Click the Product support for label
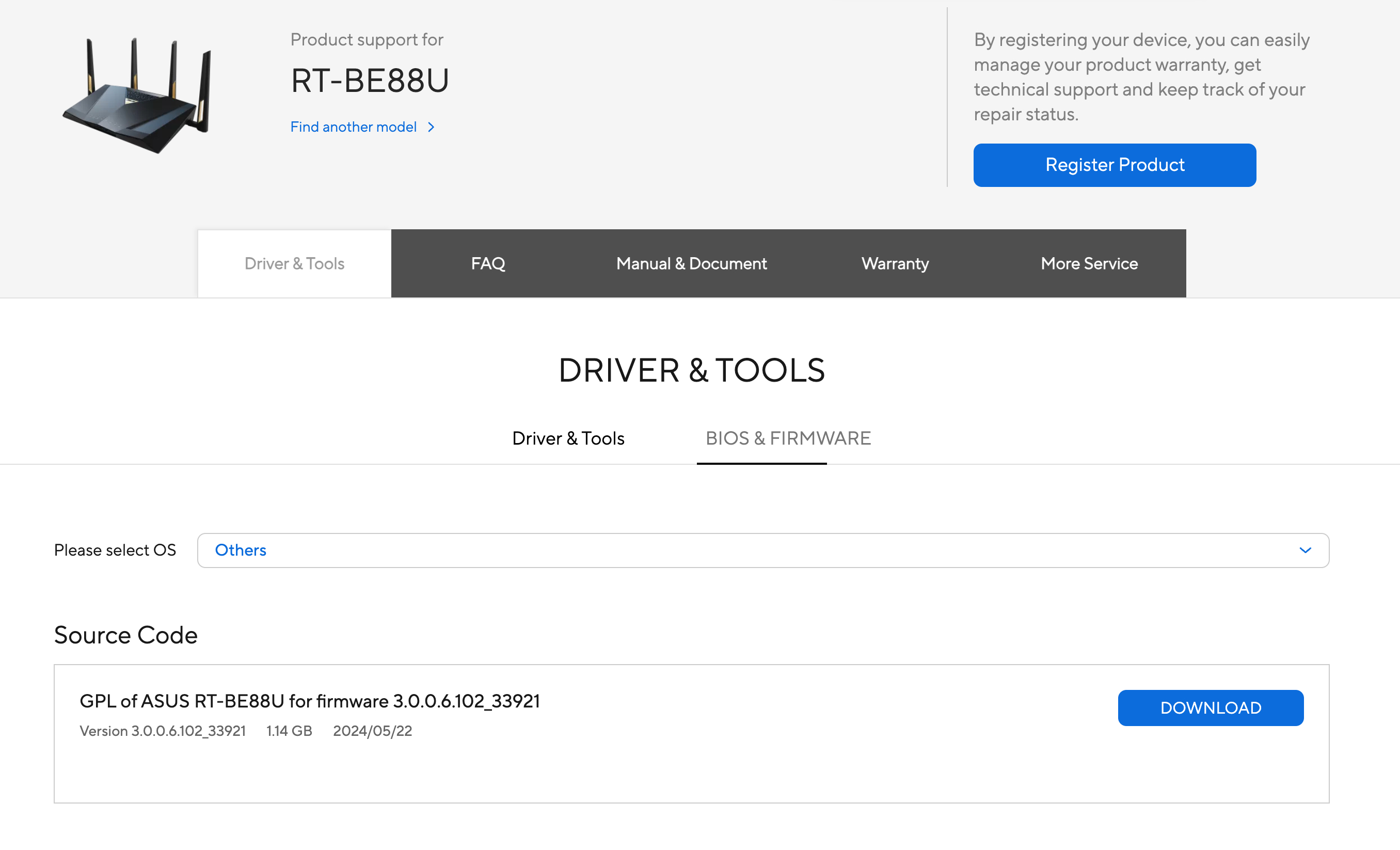 [x=367, y=39]
